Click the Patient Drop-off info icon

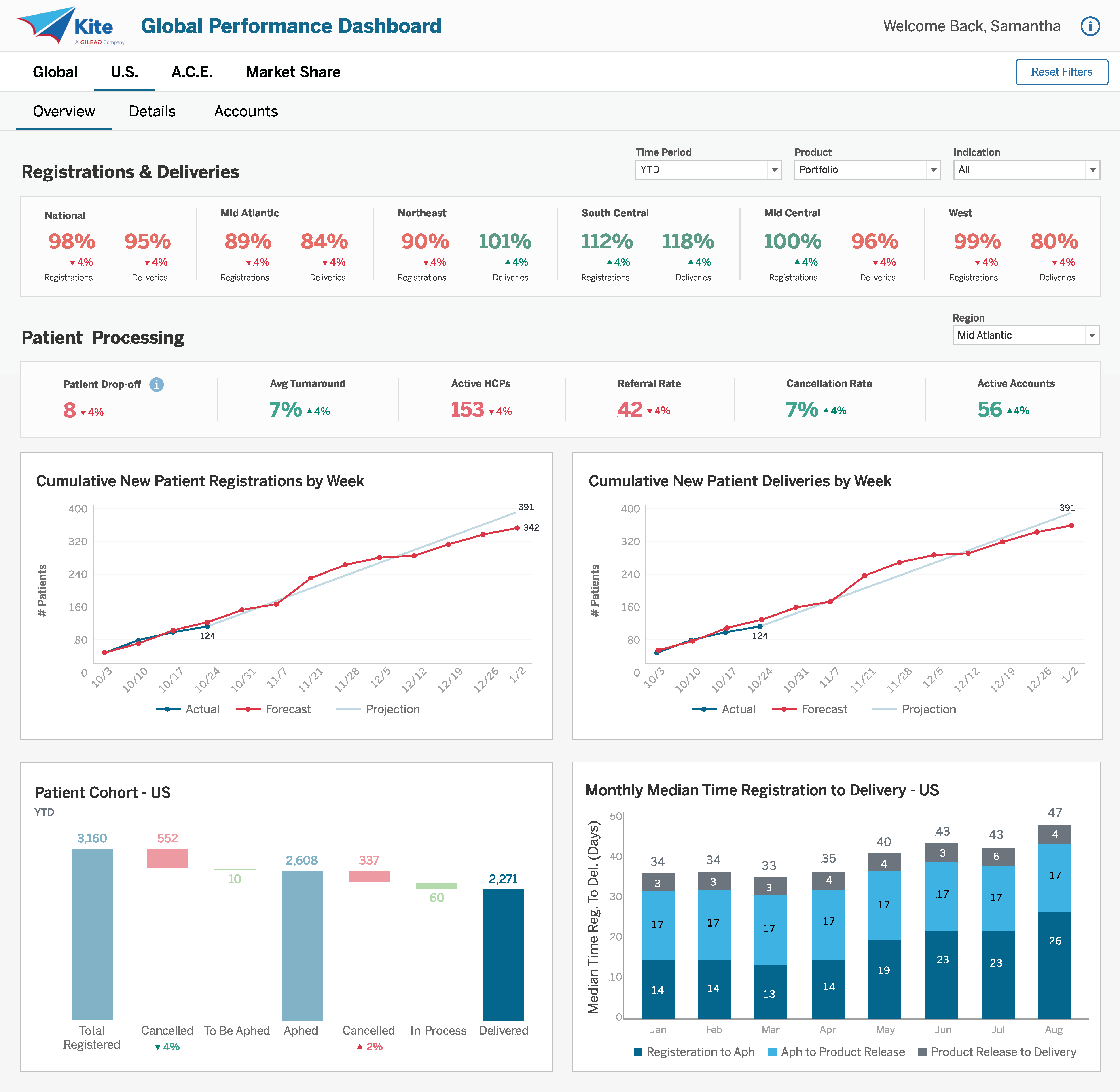tap(157, 384)
